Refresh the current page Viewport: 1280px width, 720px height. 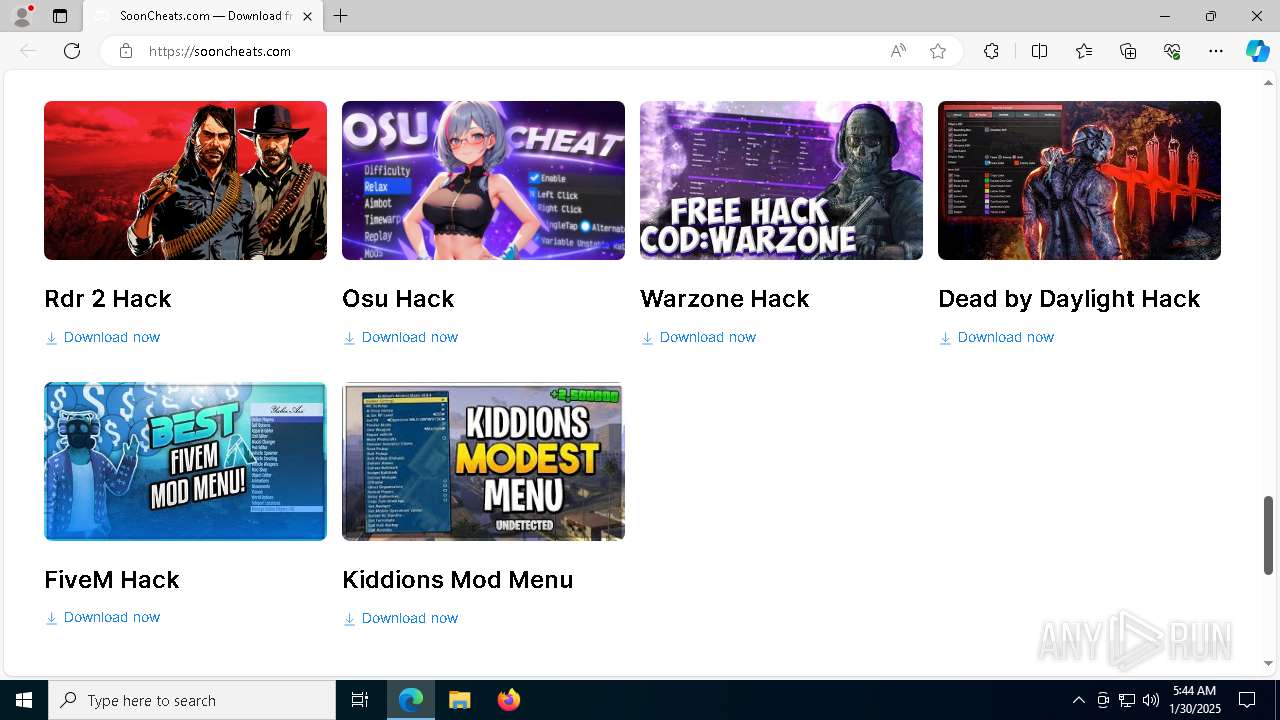72,51
